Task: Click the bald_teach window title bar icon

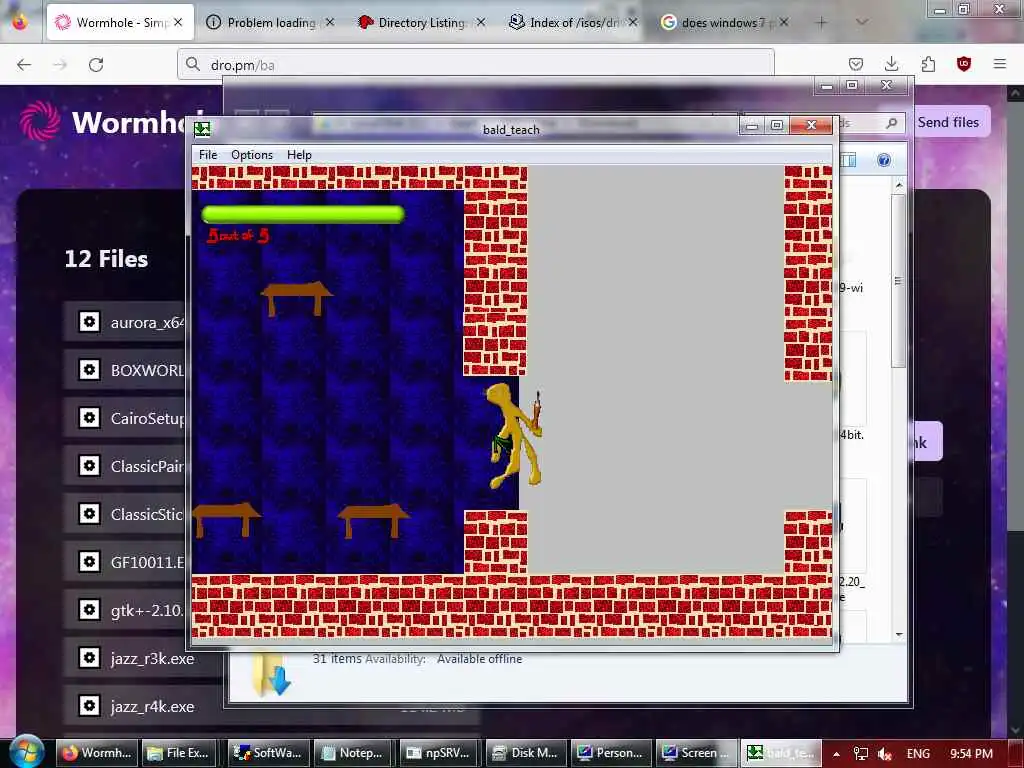Action: 202,129
